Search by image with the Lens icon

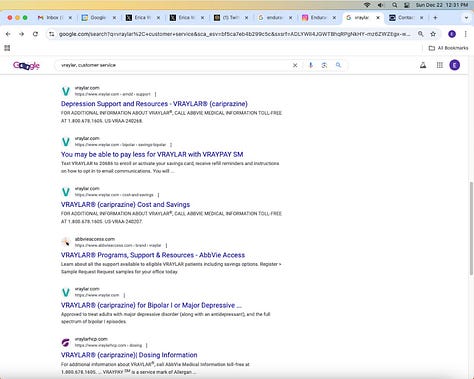click(324, 65)
